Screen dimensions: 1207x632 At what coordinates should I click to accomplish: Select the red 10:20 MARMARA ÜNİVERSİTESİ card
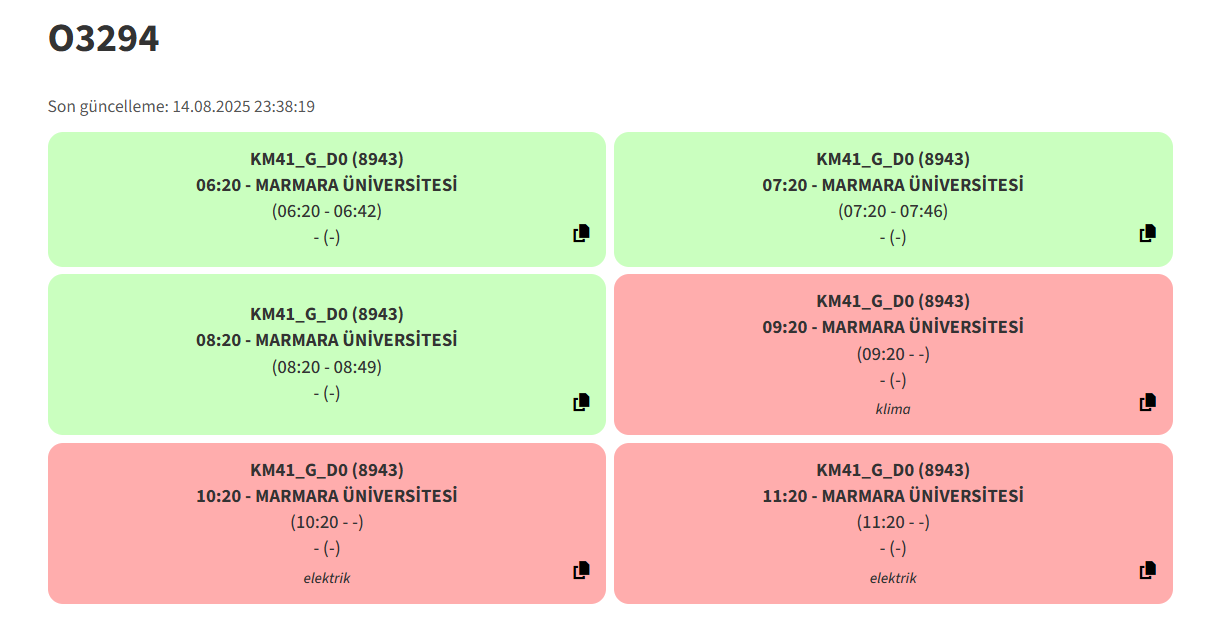pyautogui.click(x=327, y=523)
